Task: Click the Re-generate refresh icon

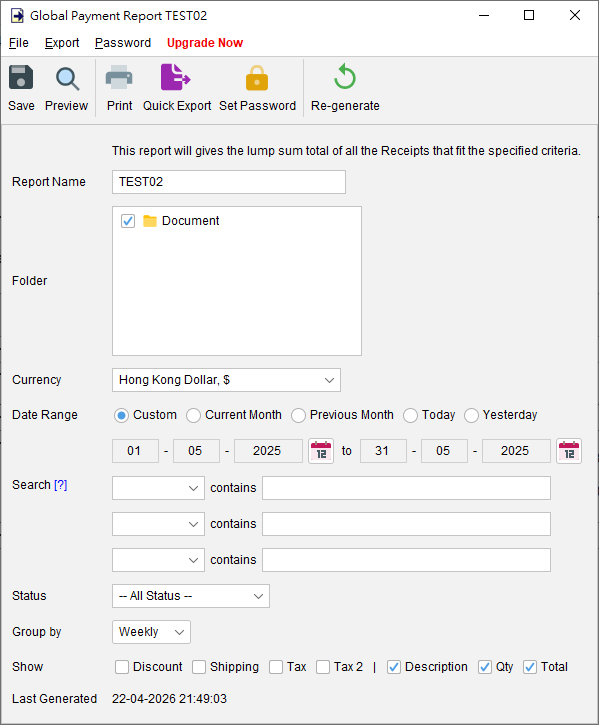Action: click(345, 77)
